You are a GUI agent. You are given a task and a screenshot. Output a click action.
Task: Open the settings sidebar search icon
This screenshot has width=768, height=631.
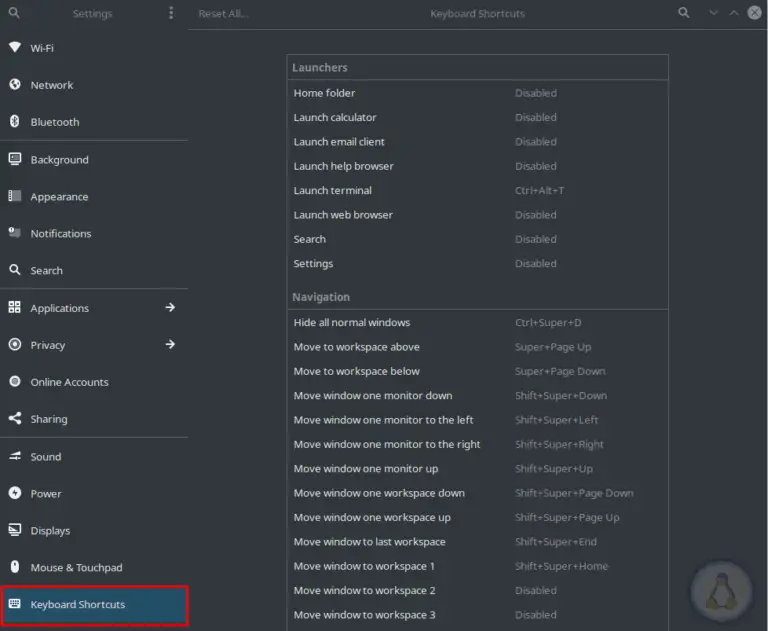point(14,14)
